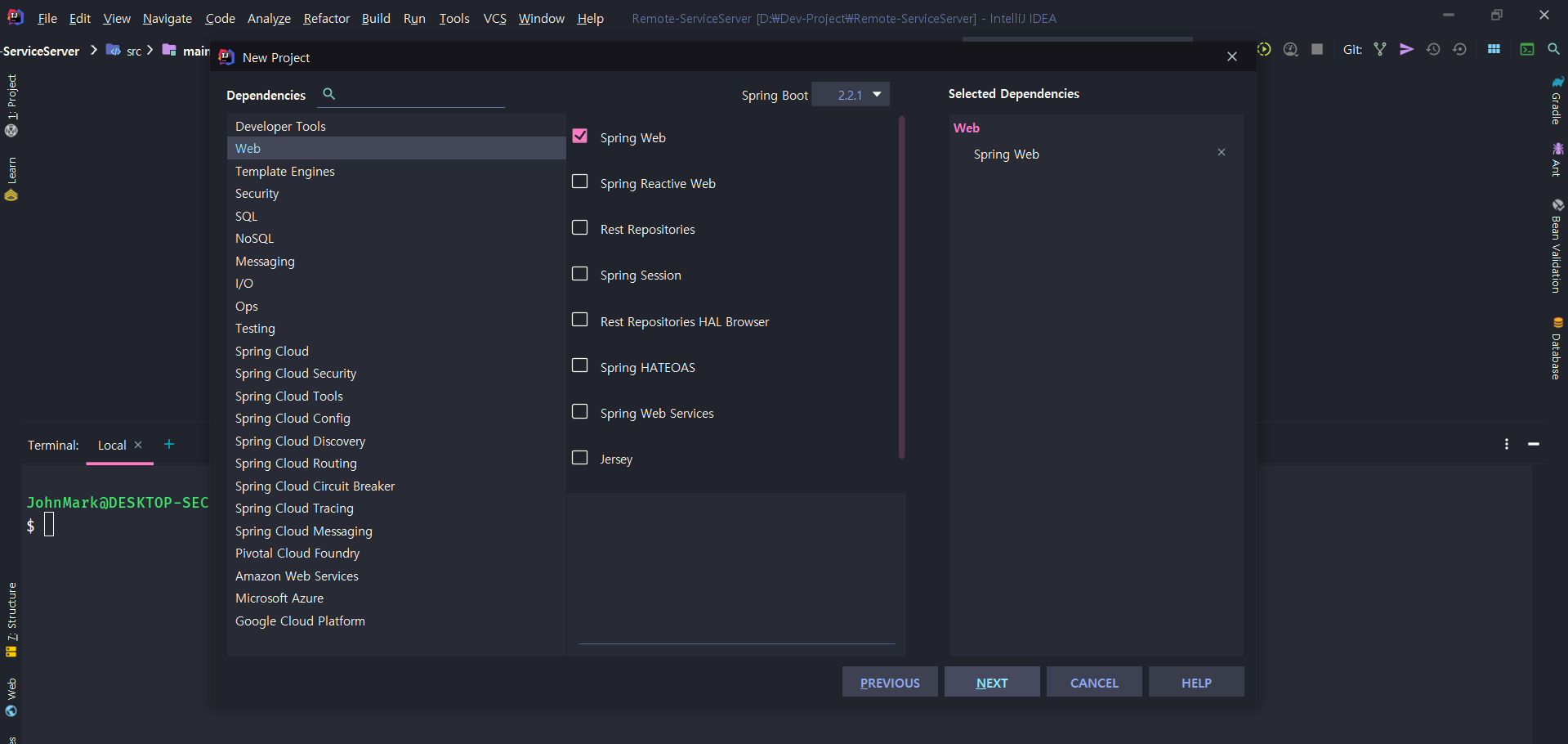Select Google Cloud Platform category
This screenshot has height=744, width=1568.
pyautogui.click(x=396, y=621)
